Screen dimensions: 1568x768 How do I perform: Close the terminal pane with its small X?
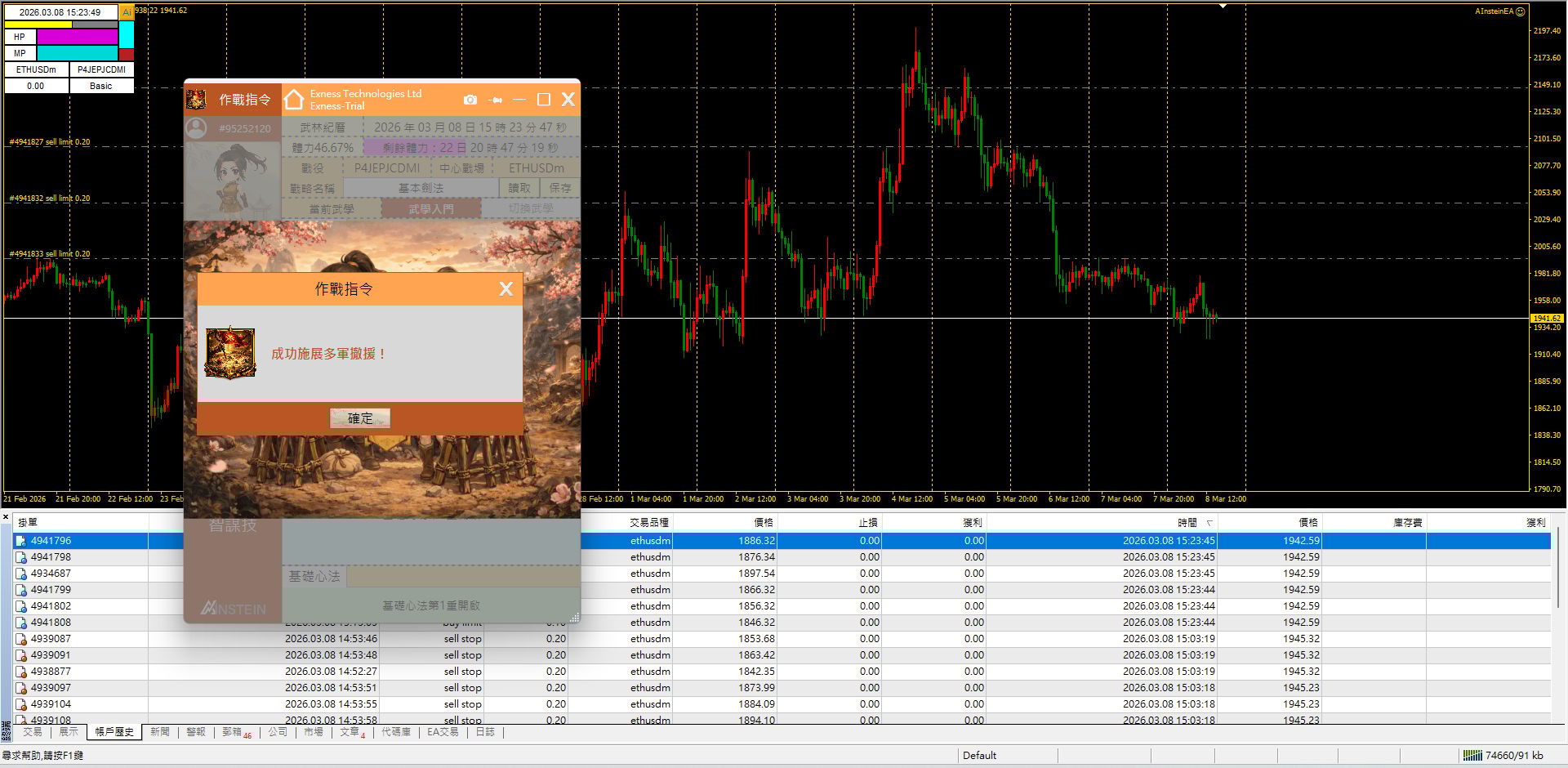(x=6, y=517)
